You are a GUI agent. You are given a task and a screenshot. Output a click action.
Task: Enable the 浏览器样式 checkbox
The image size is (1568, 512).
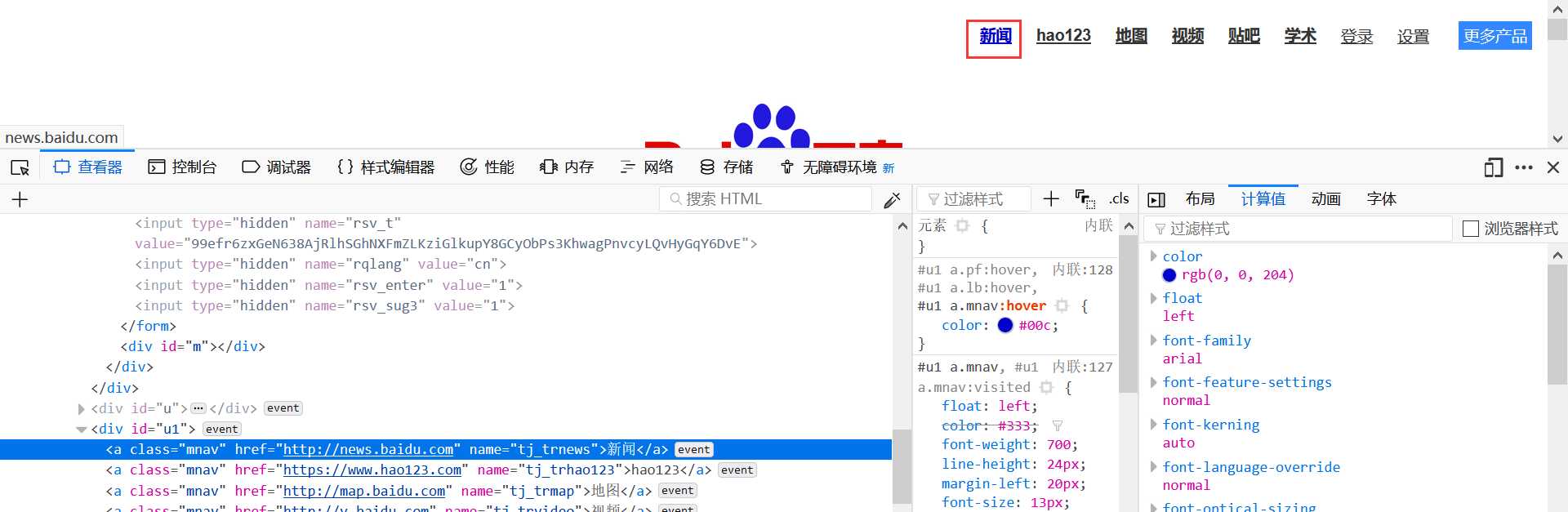(1471, 229)
